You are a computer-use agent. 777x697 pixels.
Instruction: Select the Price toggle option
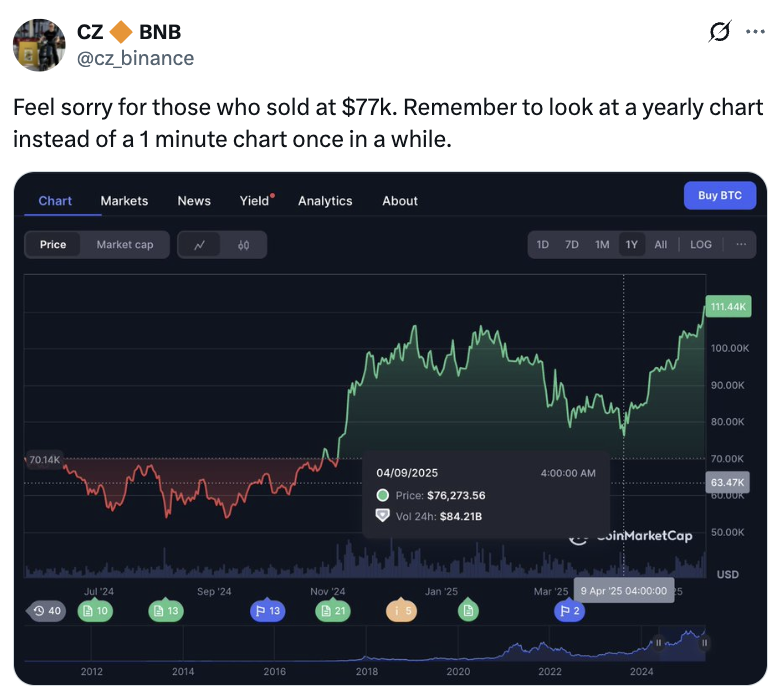(53, 245)
